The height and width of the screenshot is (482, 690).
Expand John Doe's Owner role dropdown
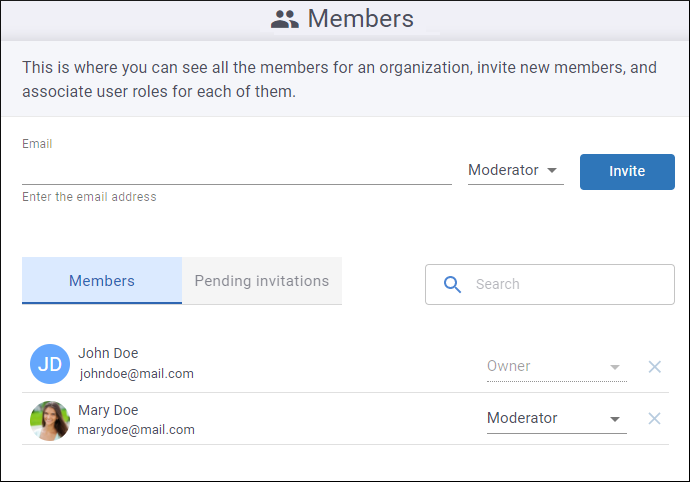(556, 367)
